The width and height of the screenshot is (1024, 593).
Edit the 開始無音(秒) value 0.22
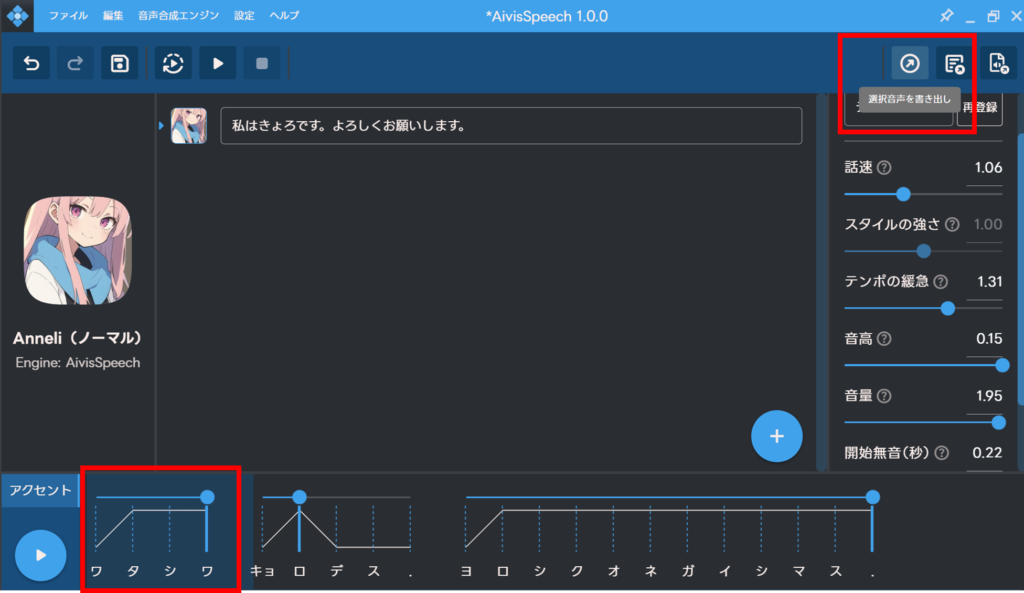[986, 453]
